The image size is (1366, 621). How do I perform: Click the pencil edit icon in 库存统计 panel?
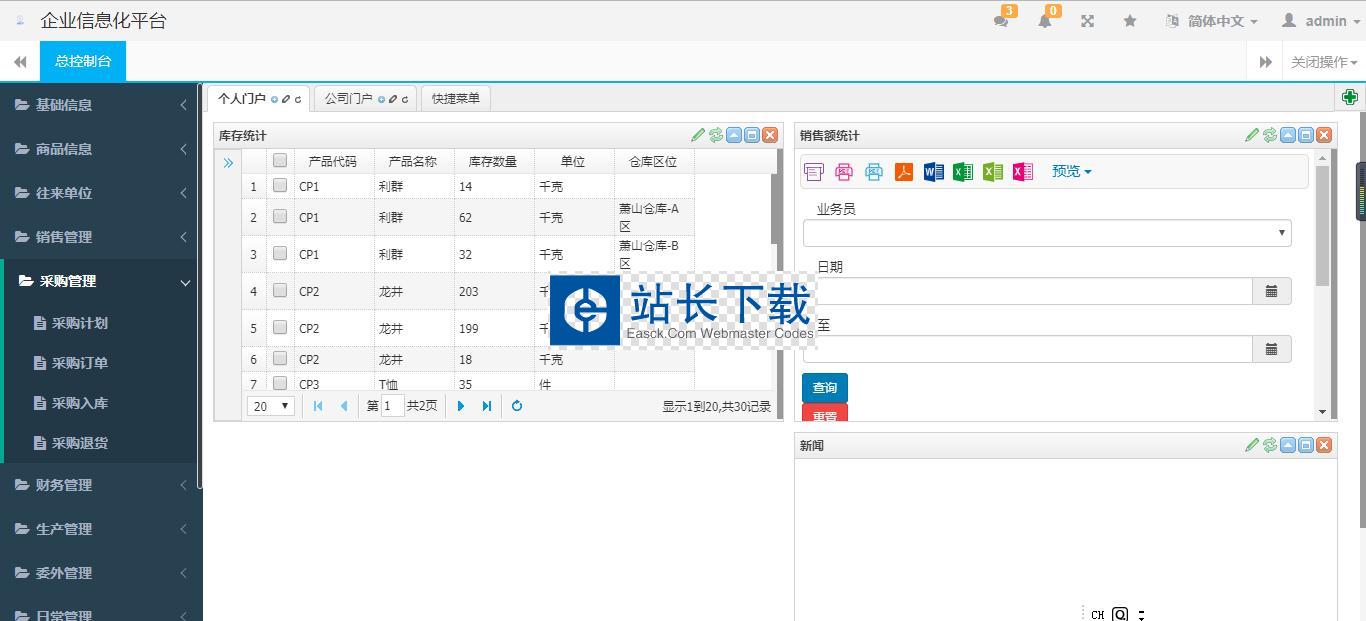coord(698,135)
